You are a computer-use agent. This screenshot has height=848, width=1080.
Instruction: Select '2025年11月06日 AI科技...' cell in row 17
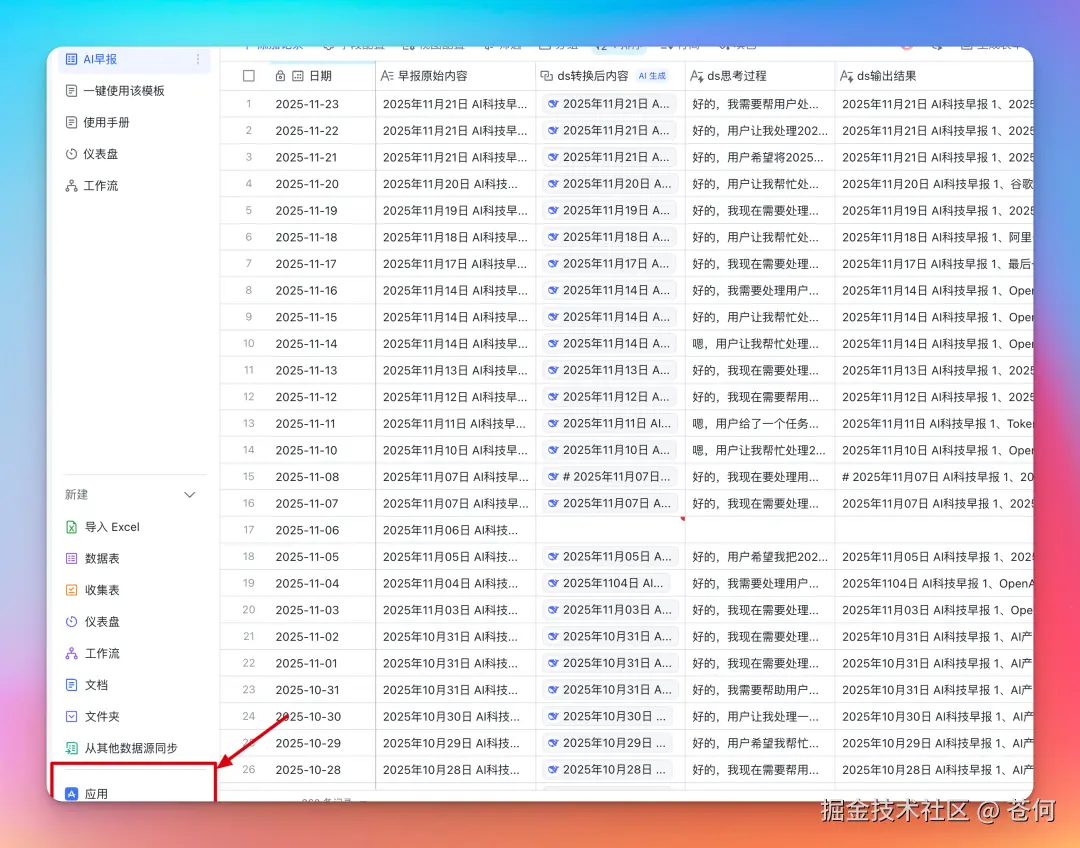tap(455, 530)
